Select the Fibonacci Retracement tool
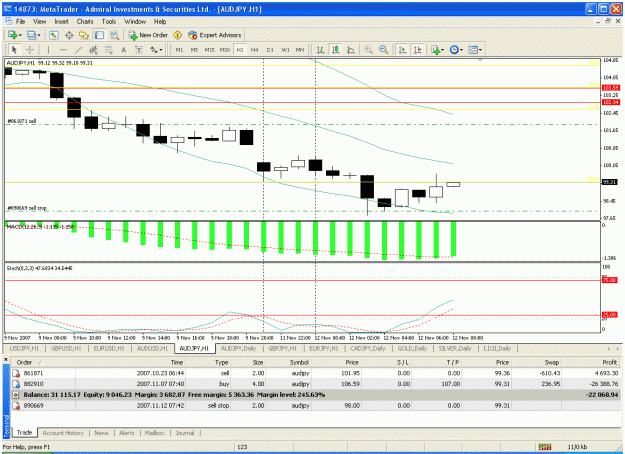Viewport: 625px width, 454px height. pyautogui.click(x=108, y=50)
